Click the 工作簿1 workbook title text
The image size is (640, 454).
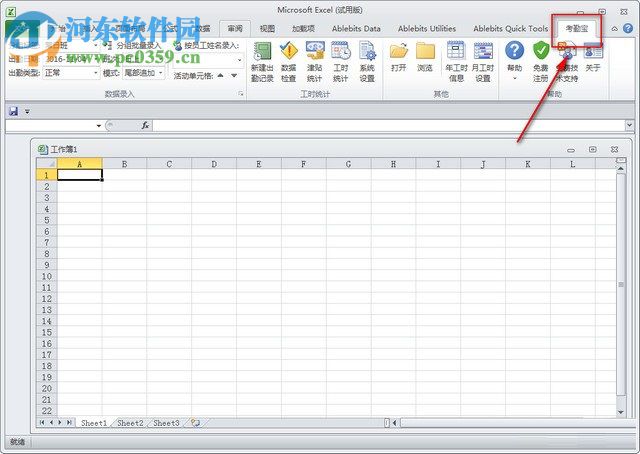(64, 149)
